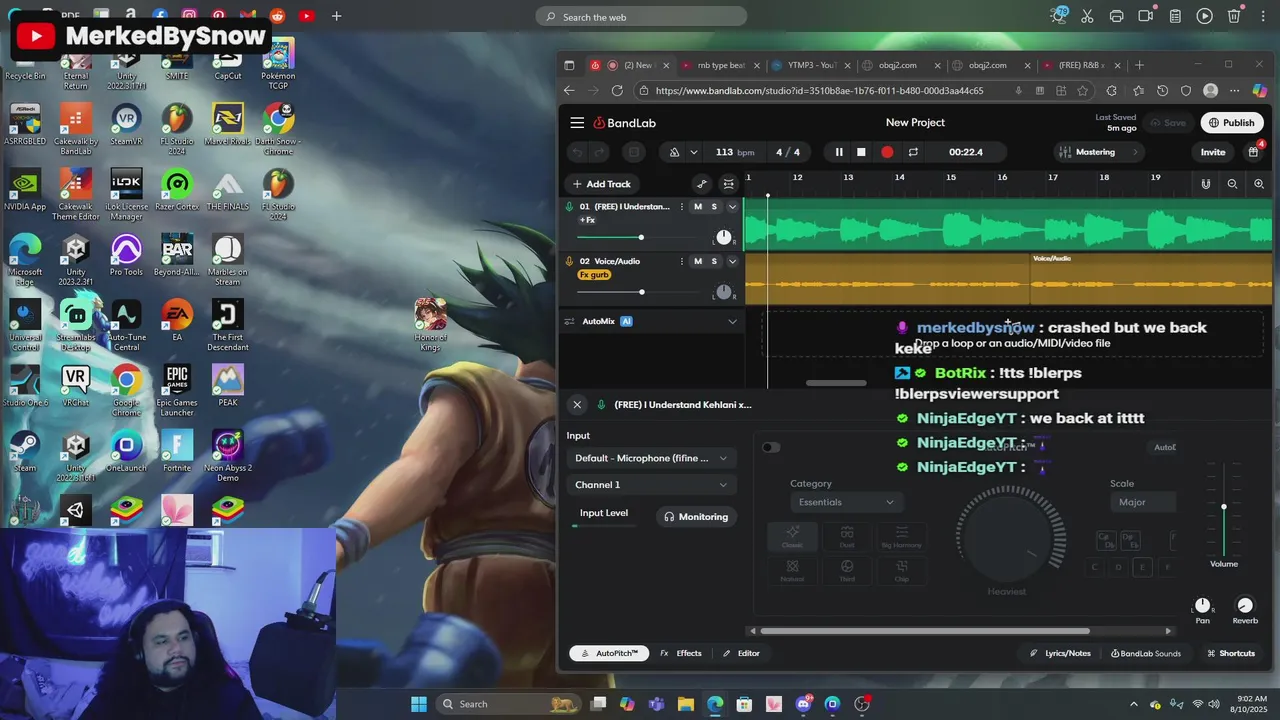Change the 4 / 4 time signature
The image size is (1280, 720).
(788, 152)
